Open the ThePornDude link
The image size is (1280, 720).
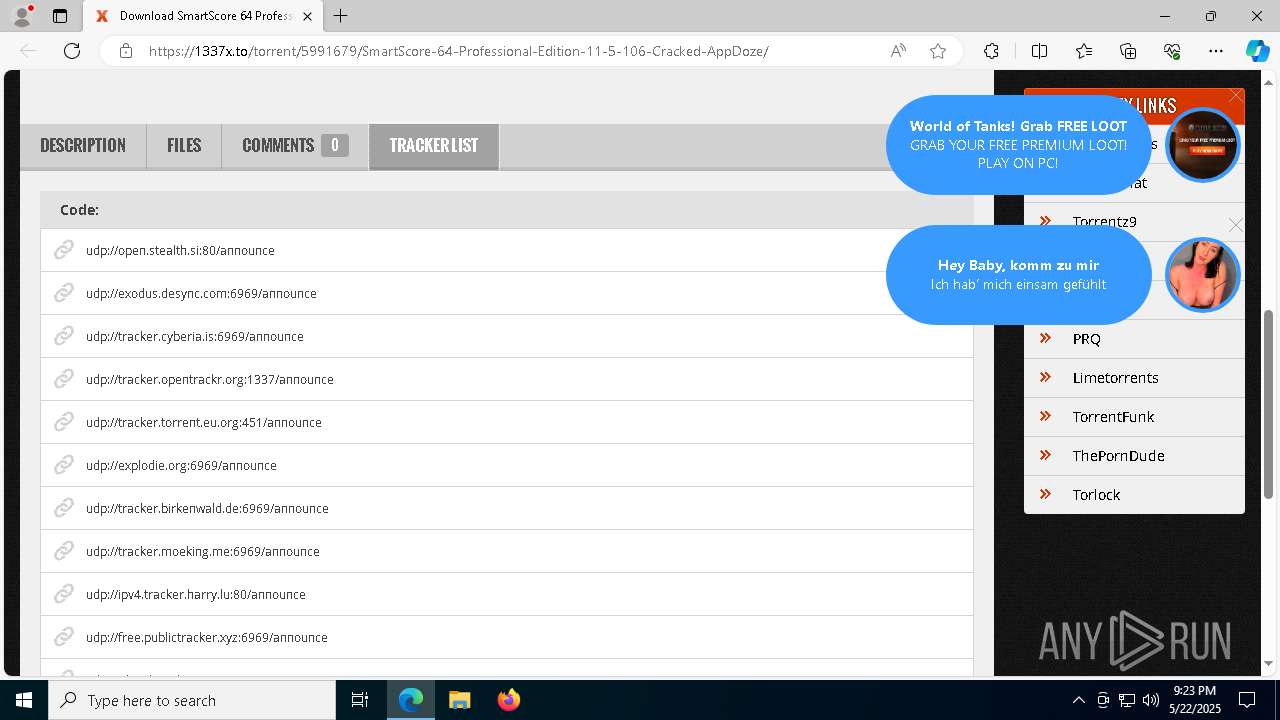pyautogui.click(x=1118, y=456)
